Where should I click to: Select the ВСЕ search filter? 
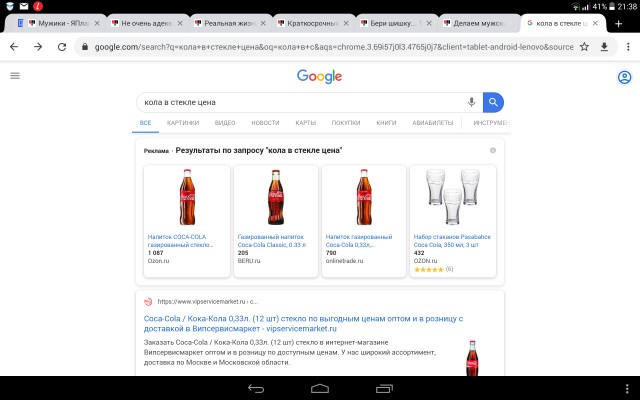point(145,123)
